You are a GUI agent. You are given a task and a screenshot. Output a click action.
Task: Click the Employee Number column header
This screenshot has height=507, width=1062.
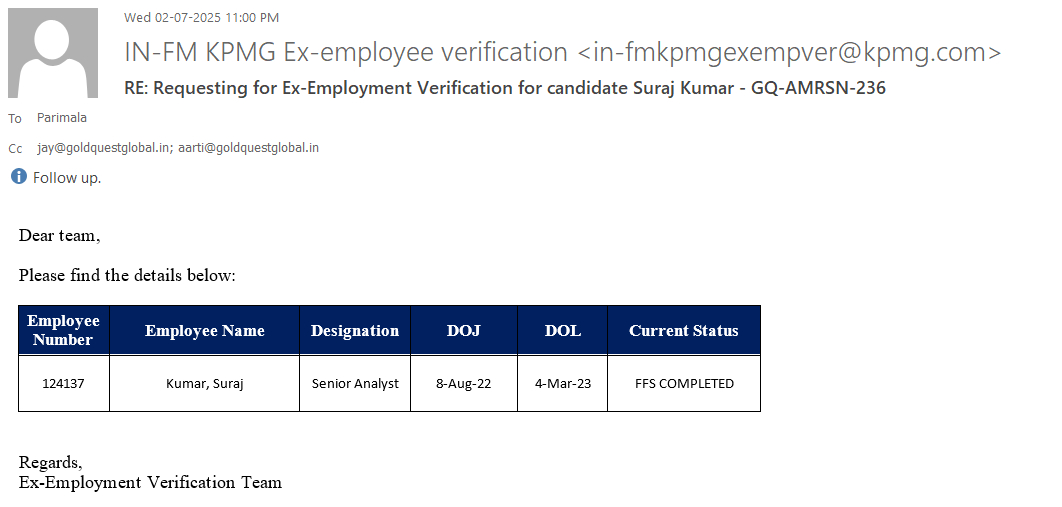tap(64, 330)
